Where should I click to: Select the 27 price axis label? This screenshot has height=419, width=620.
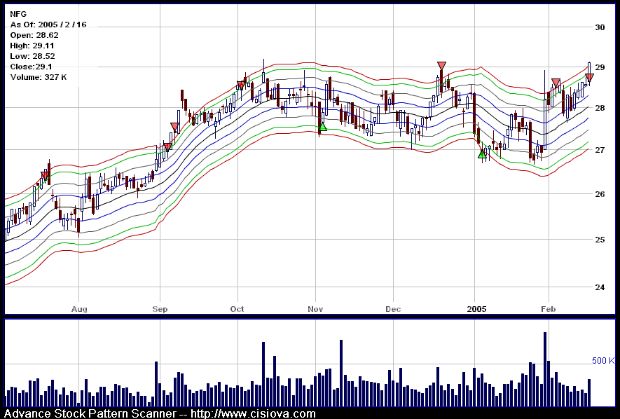tap(600, 150)
